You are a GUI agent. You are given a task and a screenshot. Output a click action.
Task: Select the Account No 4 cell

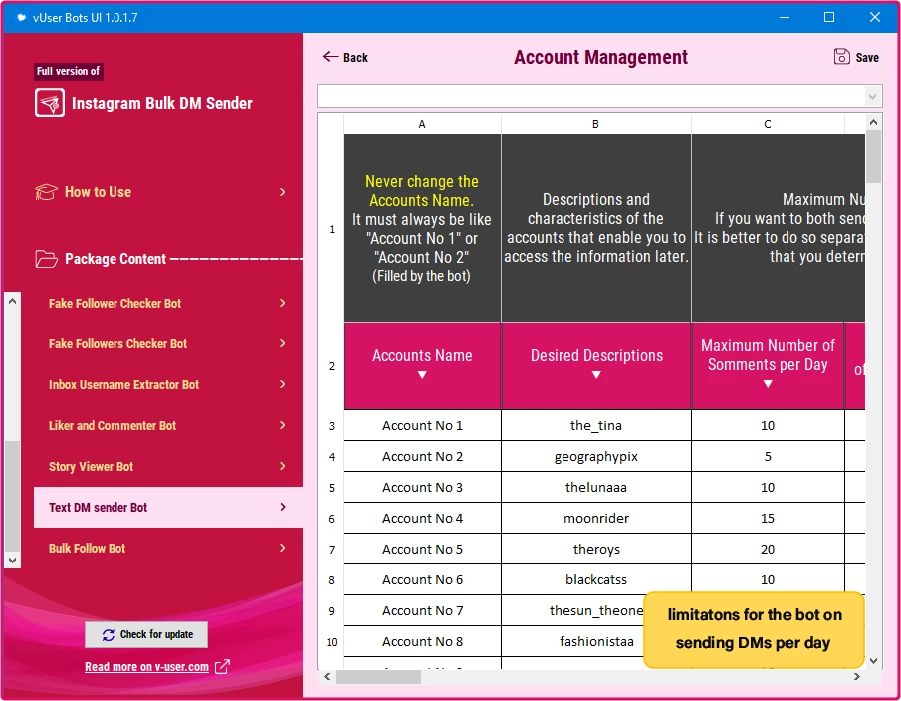coord(422,519)
